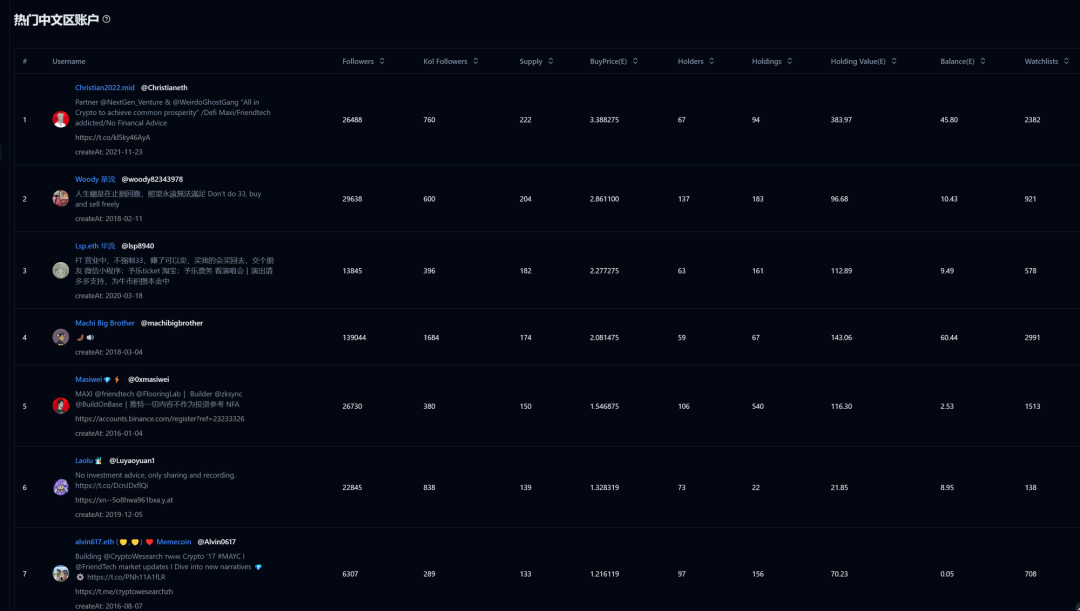This screenshot has height=611, width=1080.
Task: Sort by Kol Followers sort arrows
Action: (476, 62)
